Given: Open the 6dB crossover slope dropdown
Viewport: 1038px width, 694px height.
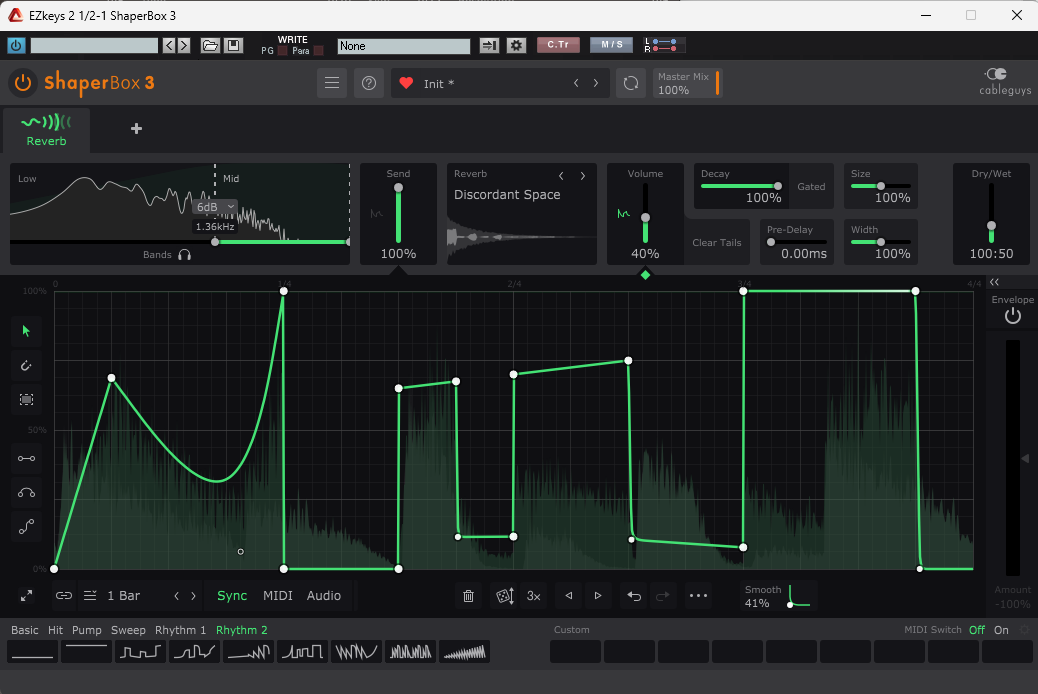Looking at the screenshot, I should (215, 207).
